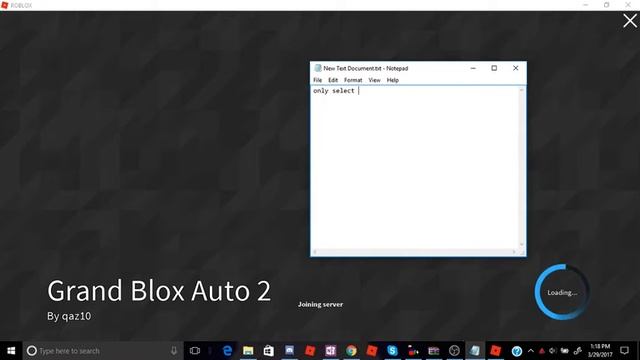Open the volume control in the tray

(553, 351)
